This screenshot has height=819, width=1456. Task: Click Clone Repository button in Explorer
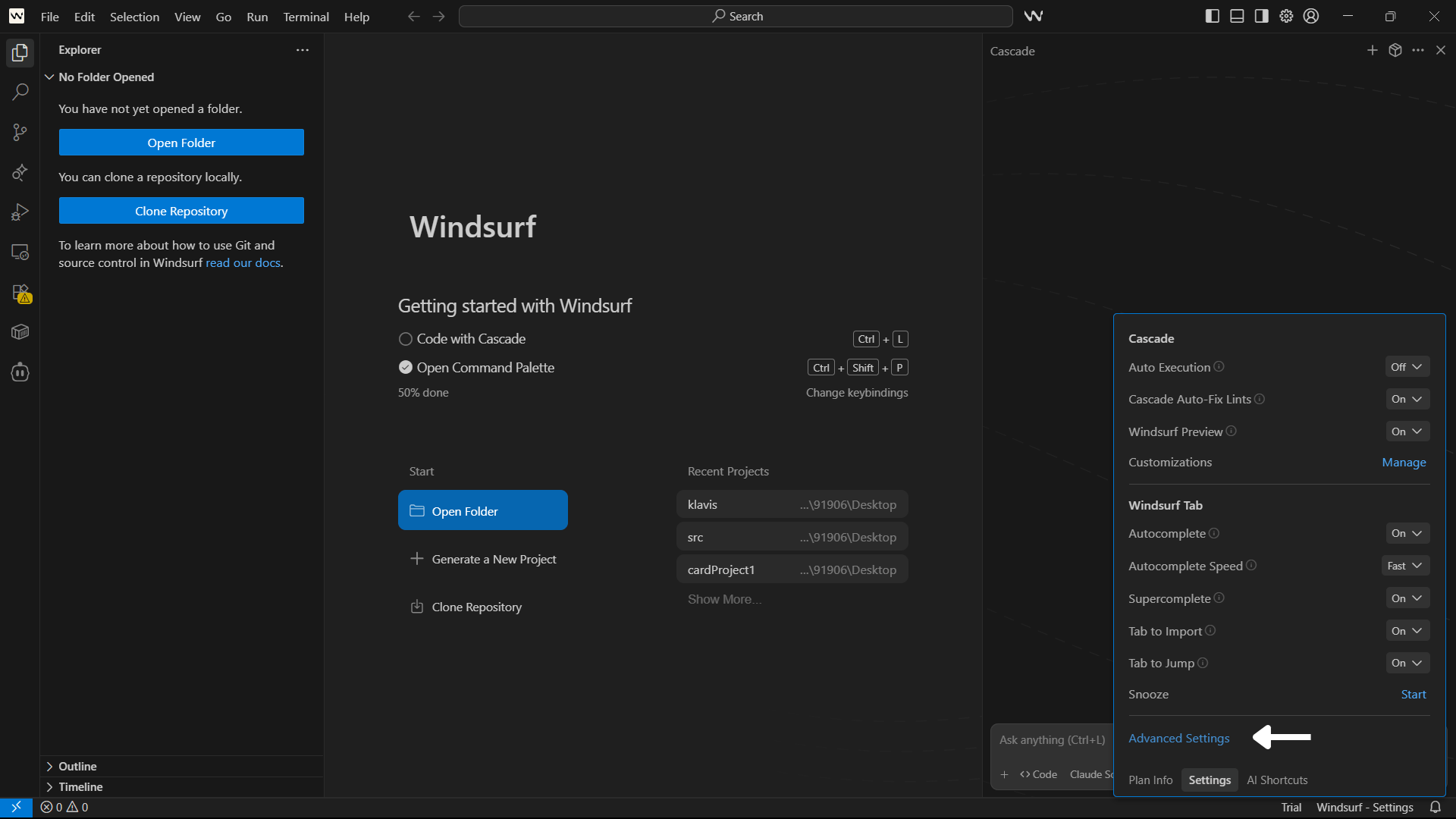click(181, 211)
